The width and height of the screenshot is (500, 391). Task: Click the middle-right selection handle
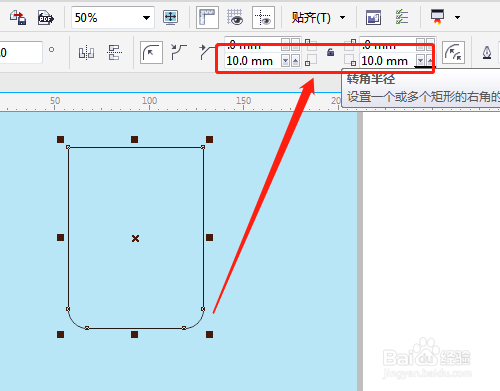(x=209, y=237)
